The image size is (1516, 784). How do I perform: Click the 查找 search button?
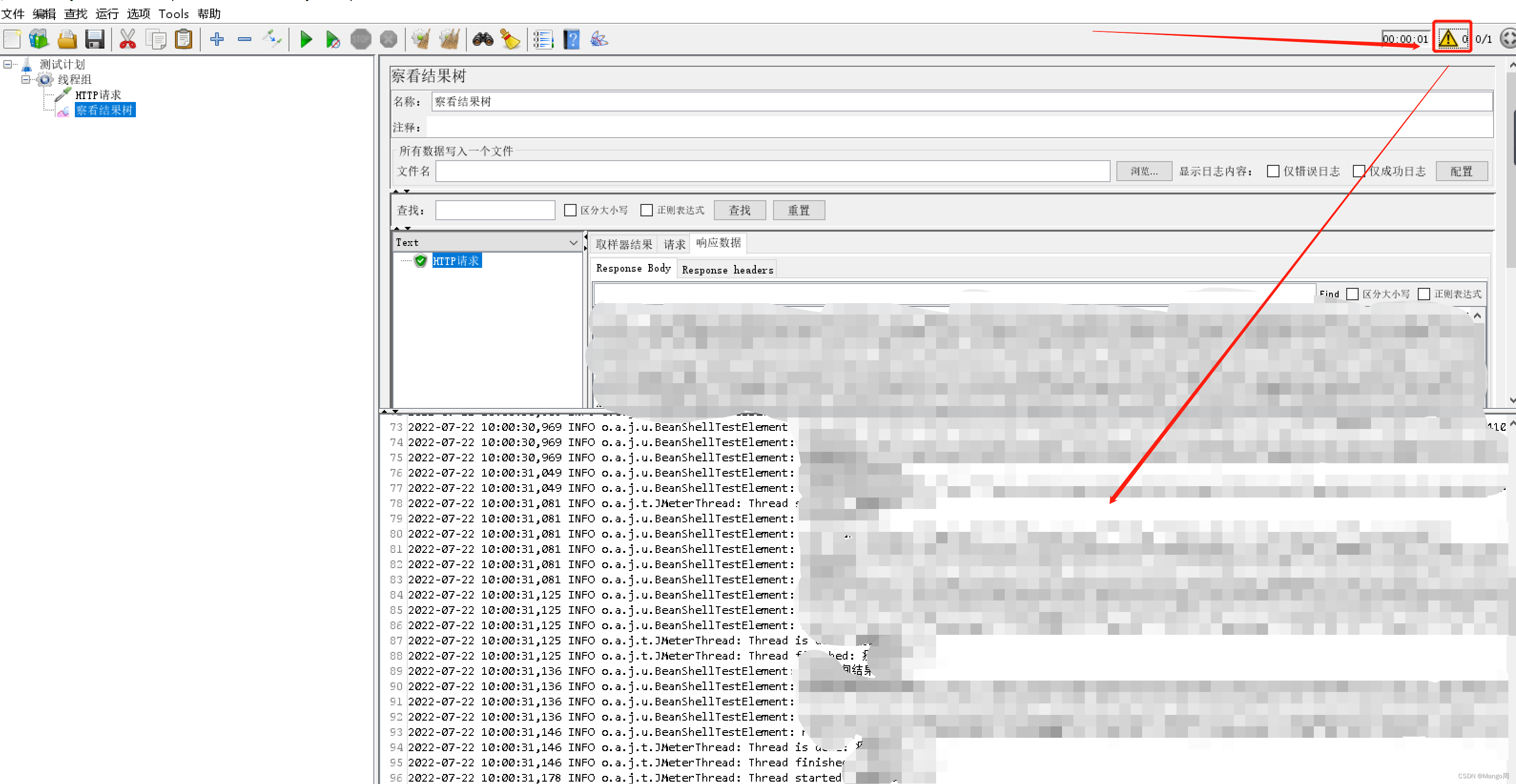(x=740, y=210)
